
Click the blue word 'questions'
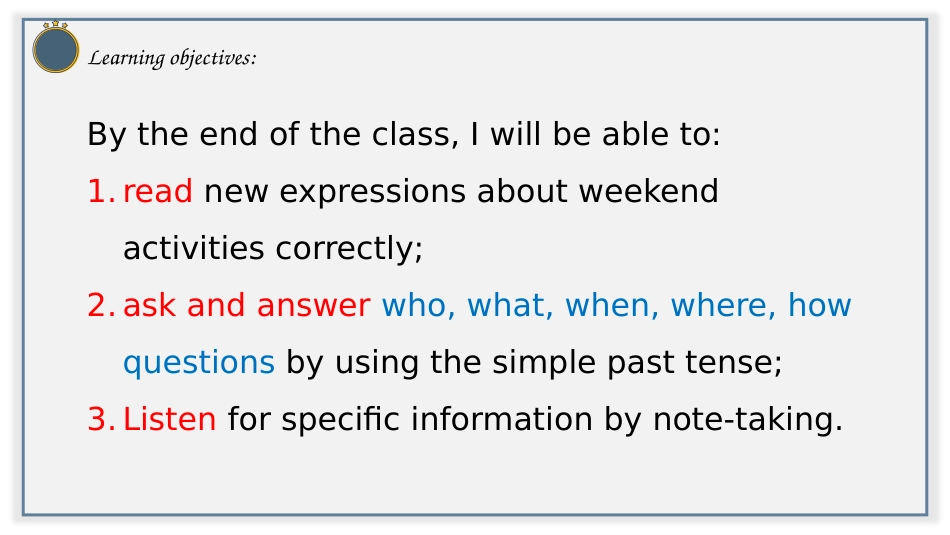tap(199, 363)
